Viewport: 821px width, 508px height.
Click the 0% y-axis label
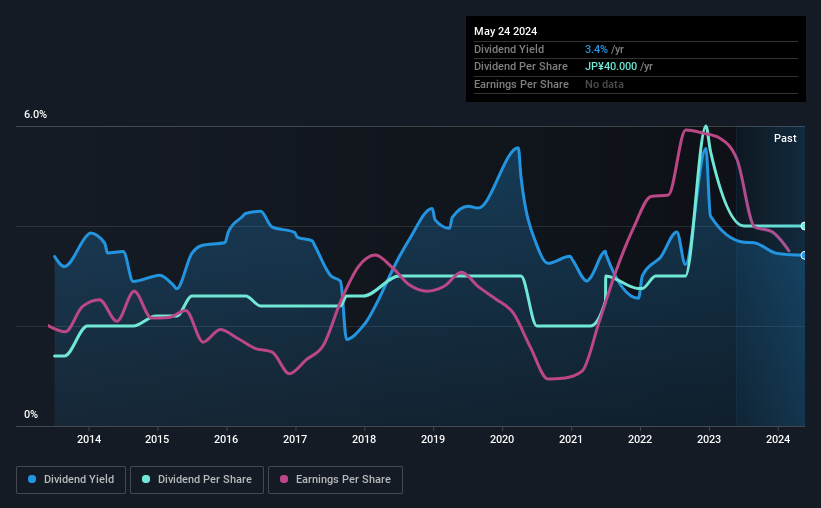point(31,414)
